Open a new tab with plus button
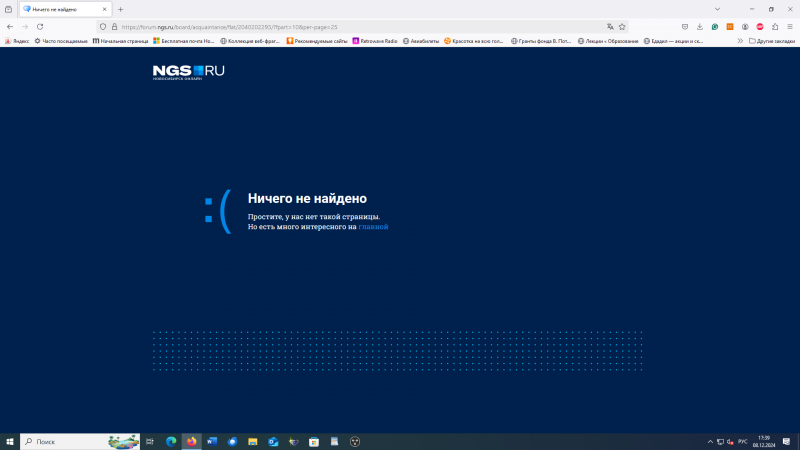This screenshot has height=450, width=800. click(x=121, y=9)
